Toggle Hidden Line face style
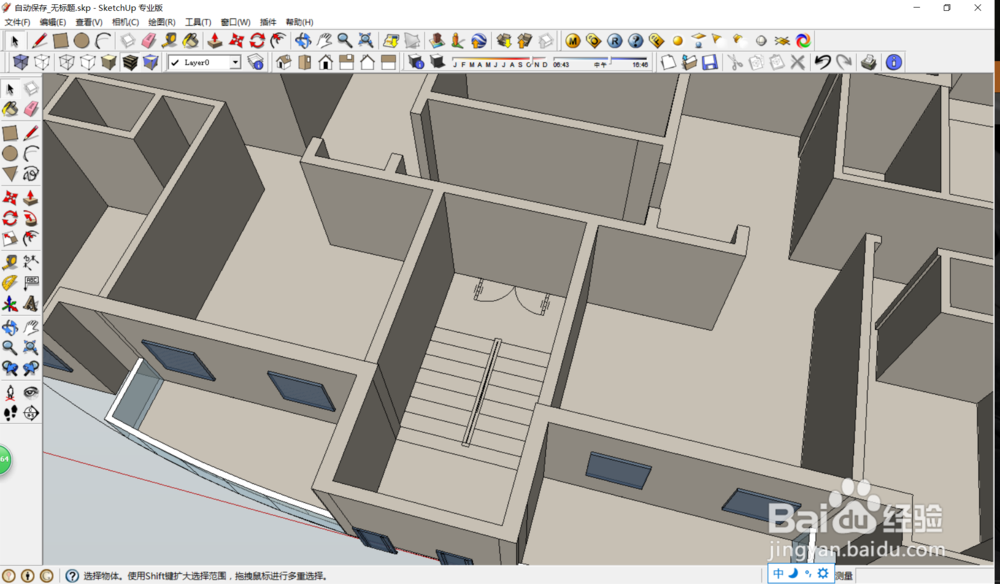Screen dimensions: 1000x584 88,62
